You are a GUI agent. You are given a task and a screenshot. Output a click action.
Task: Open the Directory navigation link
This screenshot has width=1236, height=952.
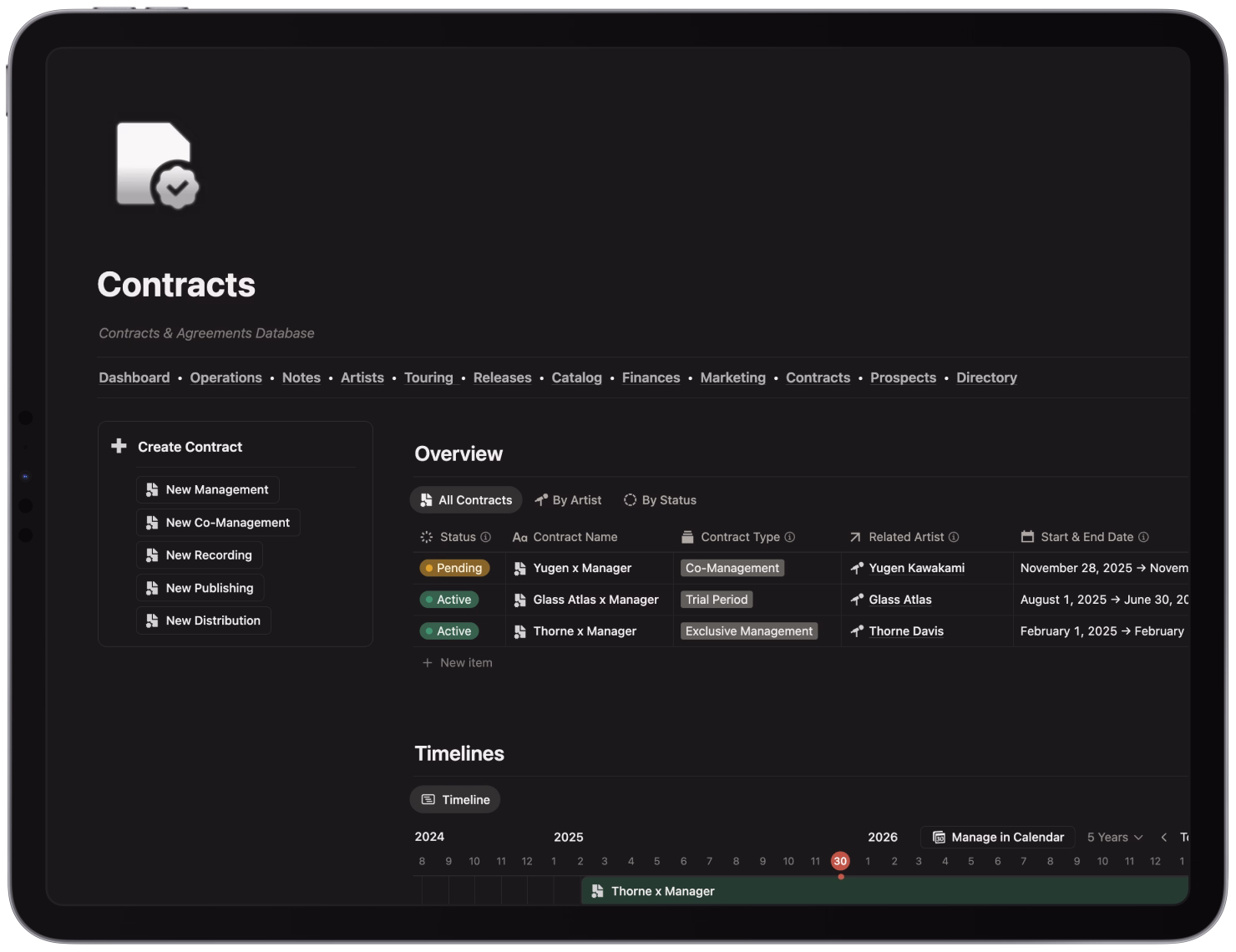(987, 377)
